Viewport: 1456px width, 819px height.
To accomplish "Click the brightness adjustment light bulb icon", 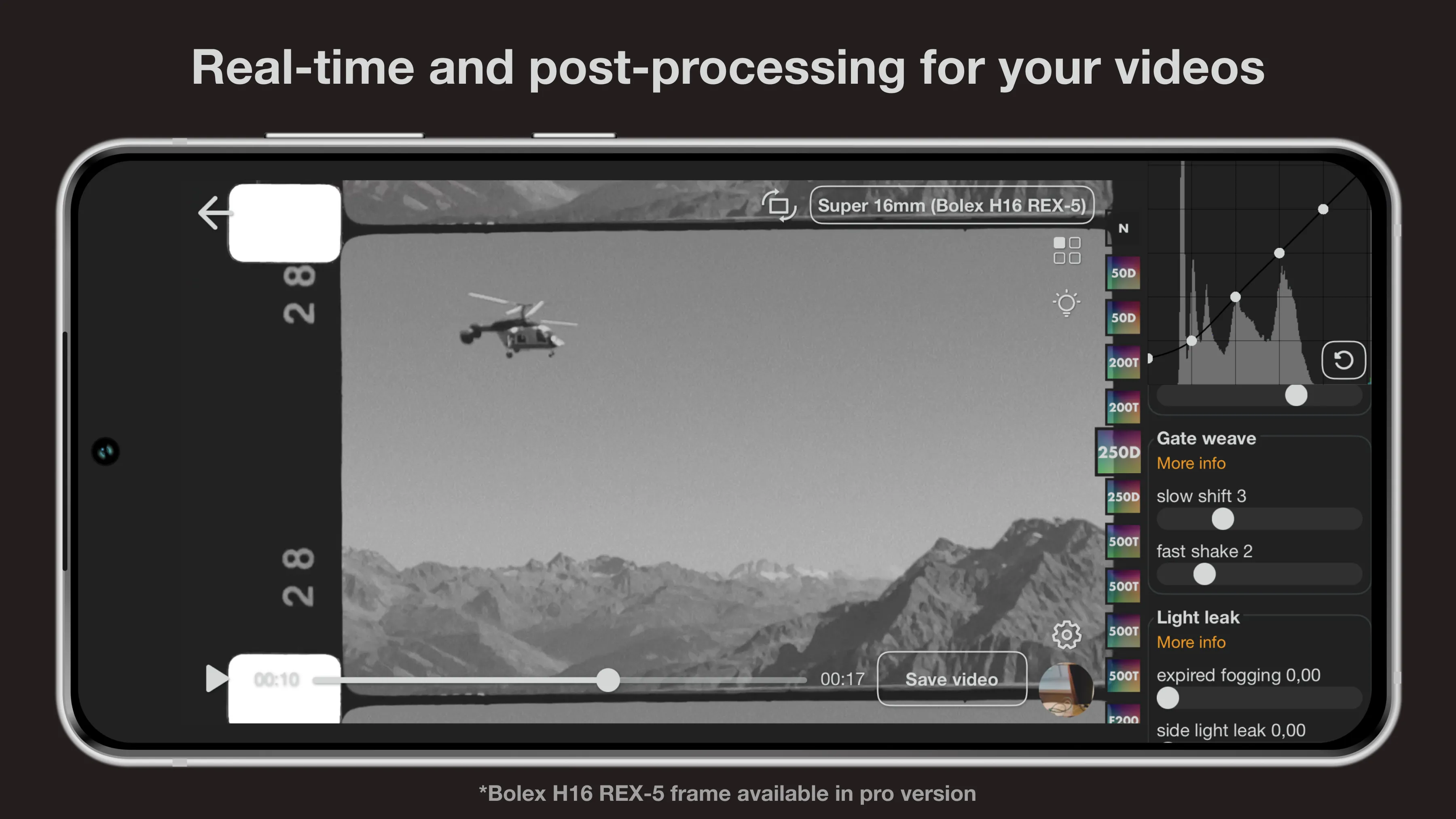I will [x=1065, y=302].
